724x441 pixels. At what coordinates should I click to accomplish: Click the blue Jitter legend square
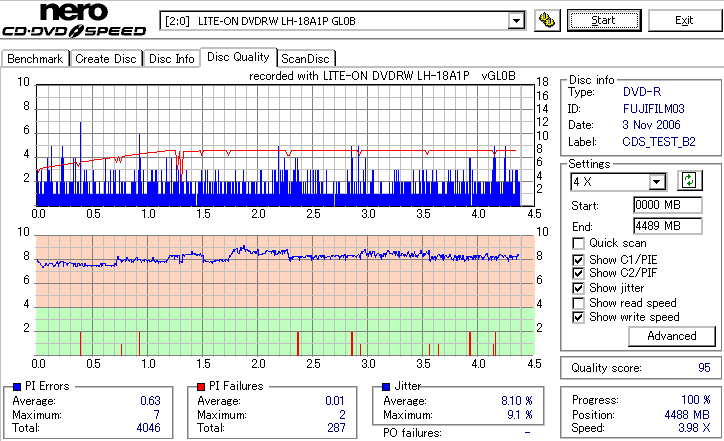point(386,387)
